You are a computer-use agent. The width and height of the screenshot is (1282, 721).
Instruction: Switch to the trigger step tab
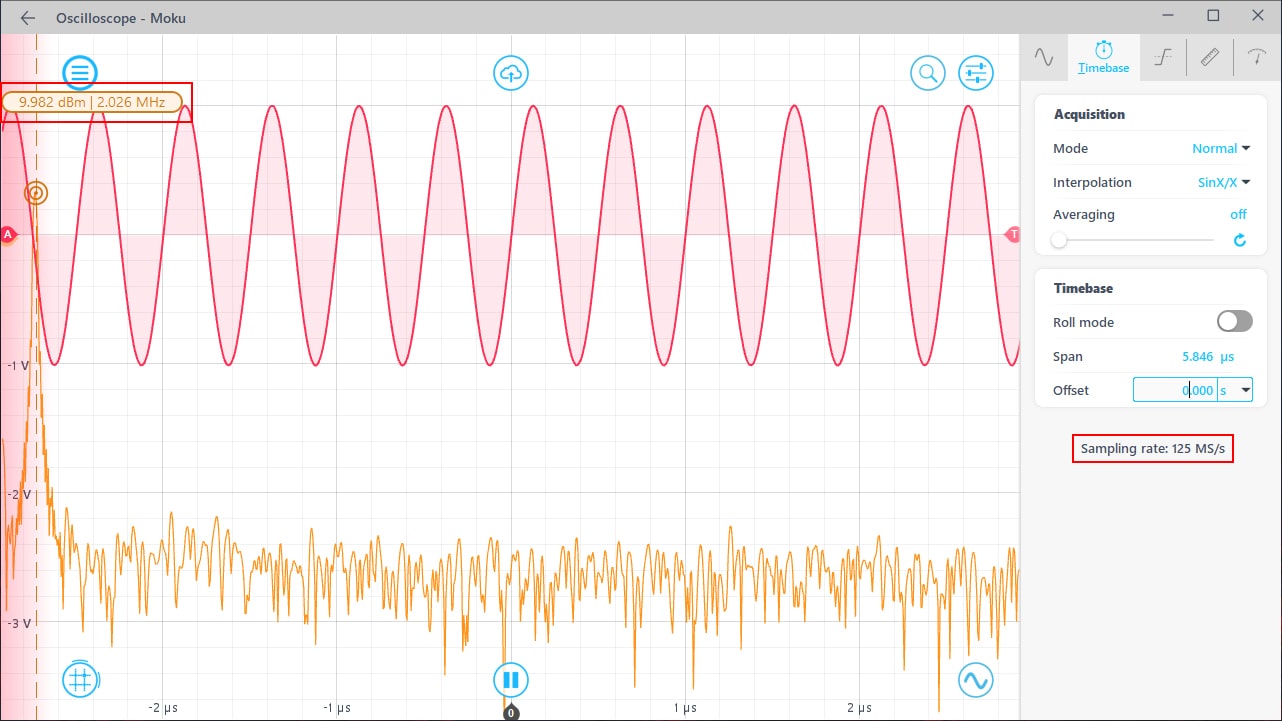click(x=1162, y=57)
